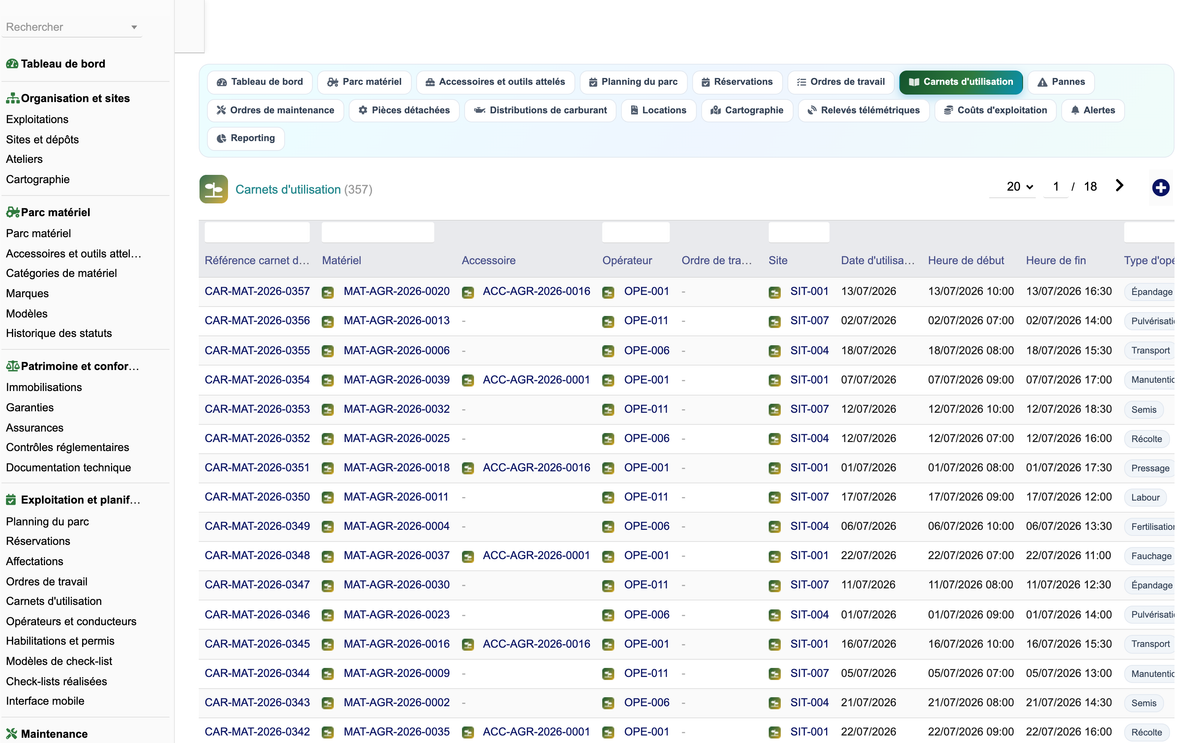
Task: Open the Alertes tab
Action: click(1093, 110)
